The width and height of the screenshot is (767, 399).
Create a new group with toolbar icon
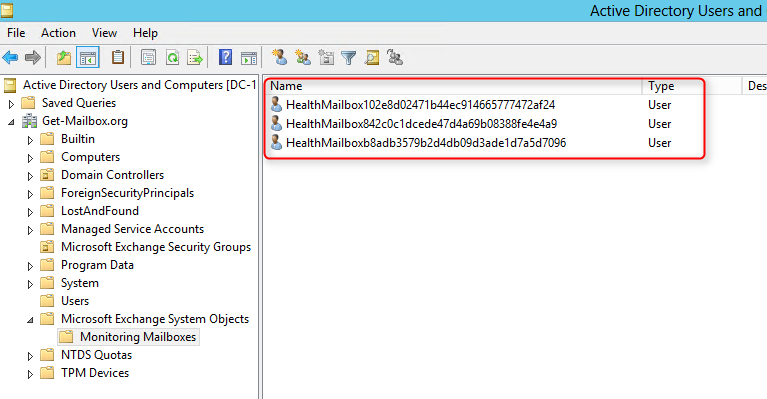click(x=303, y=58)
